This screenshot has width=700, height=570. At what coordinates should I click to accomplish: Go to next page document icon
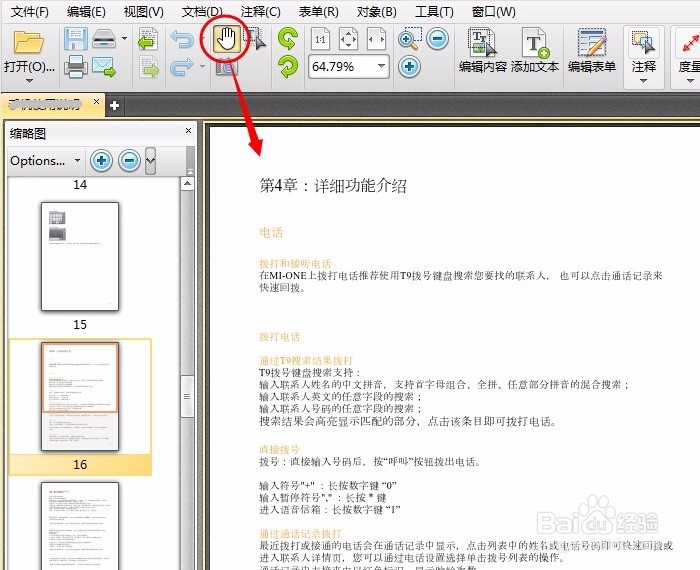tap(149, 67)
